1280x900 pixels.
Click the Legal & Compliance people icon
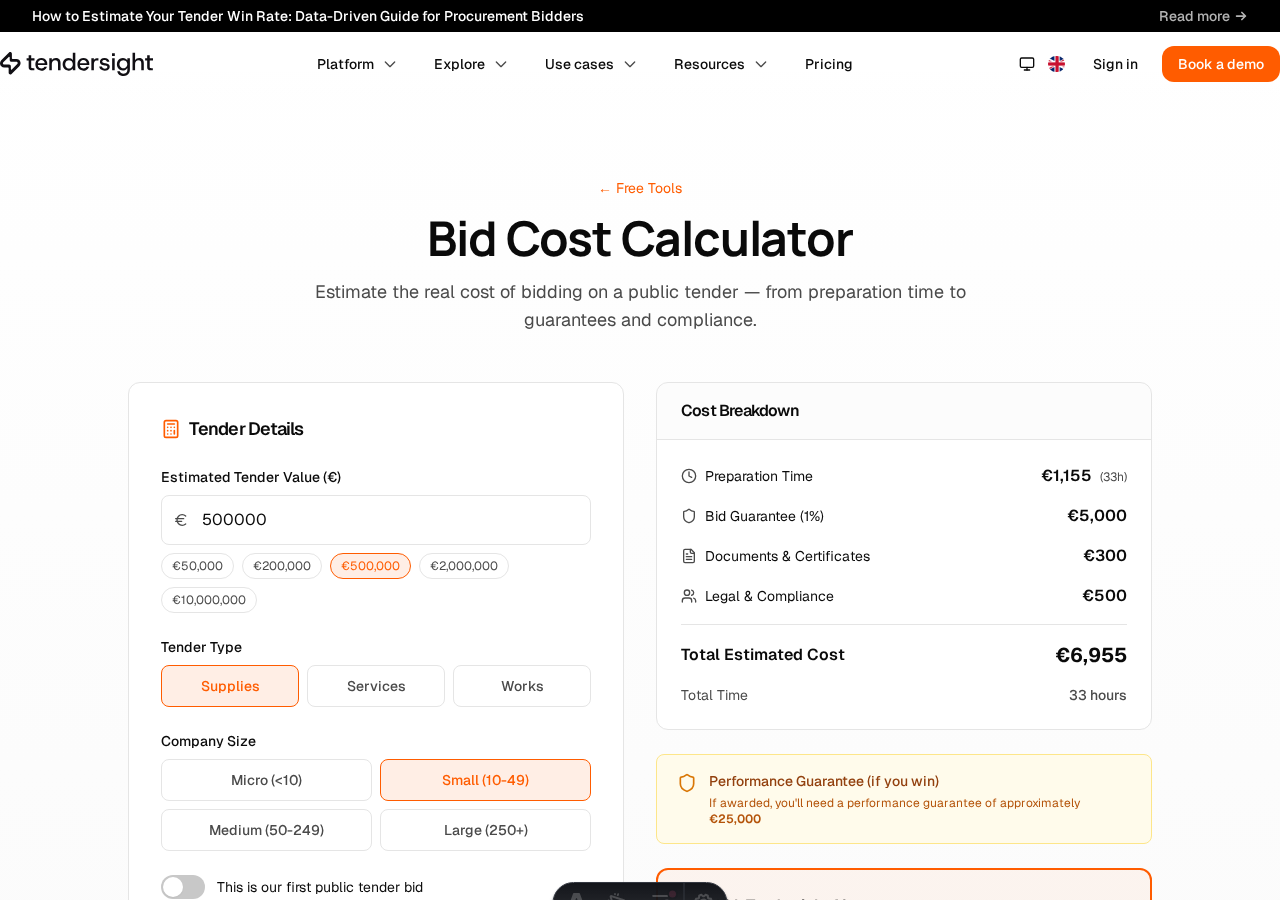(x=689, y=596)
